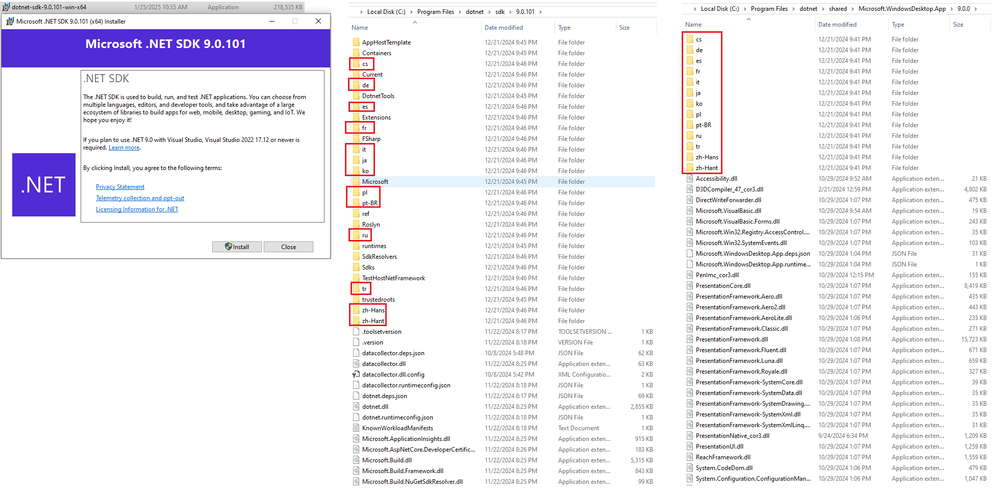The width and height of the screenshot is (999, 488).
Task: Select Extensions folder row in sdk window
Action: pos(503,117)
